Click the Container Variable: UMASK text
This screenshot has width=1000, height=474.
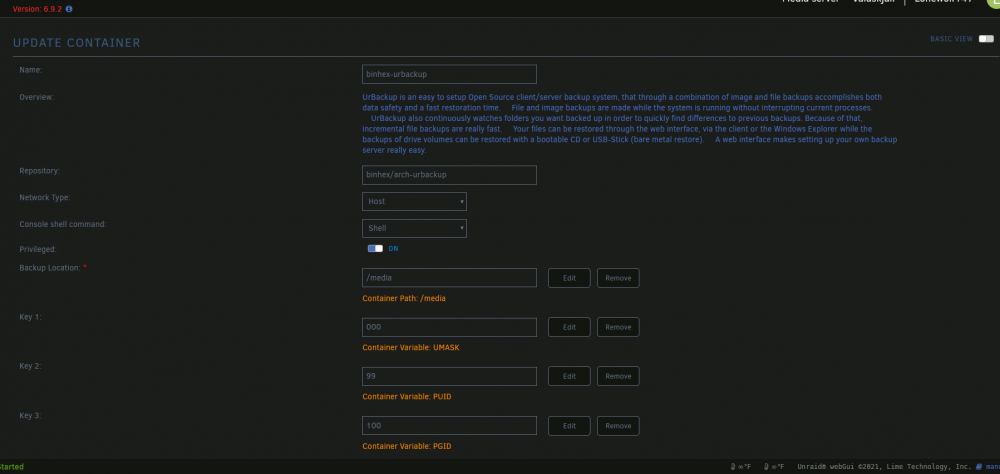click(x=411, y=348)
